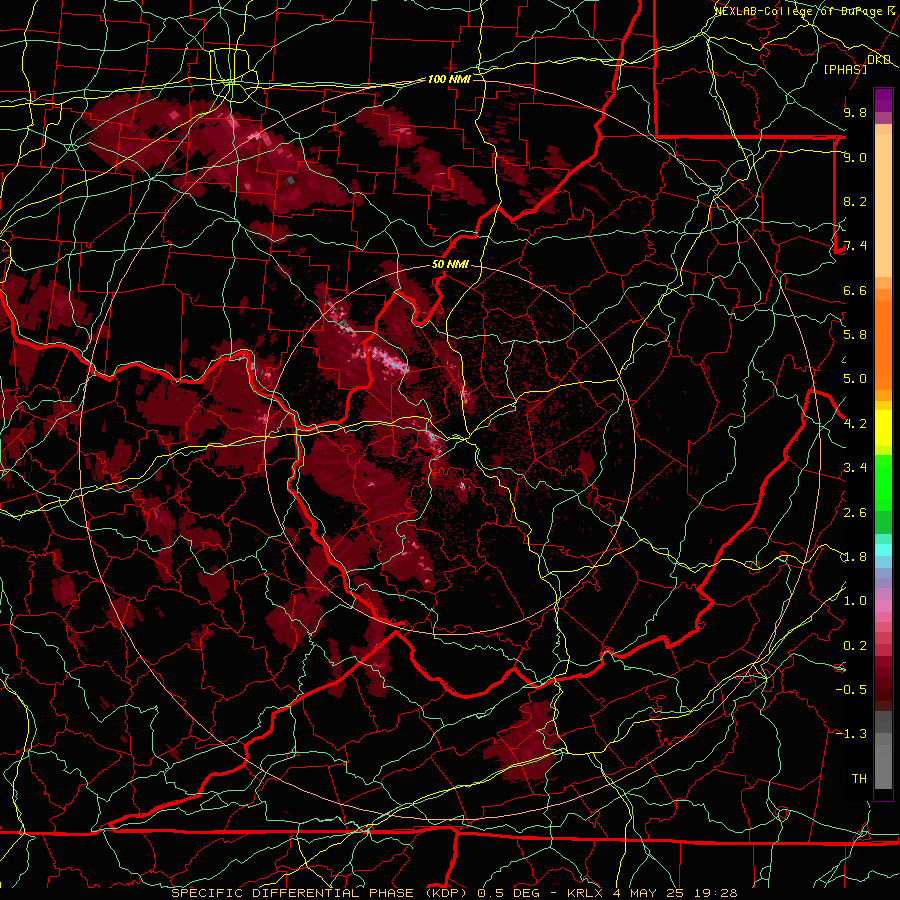Click the bright green band of the color scale
Image resolution: width=900 pixels, height=900 pixels.
[x=883, y=482]
